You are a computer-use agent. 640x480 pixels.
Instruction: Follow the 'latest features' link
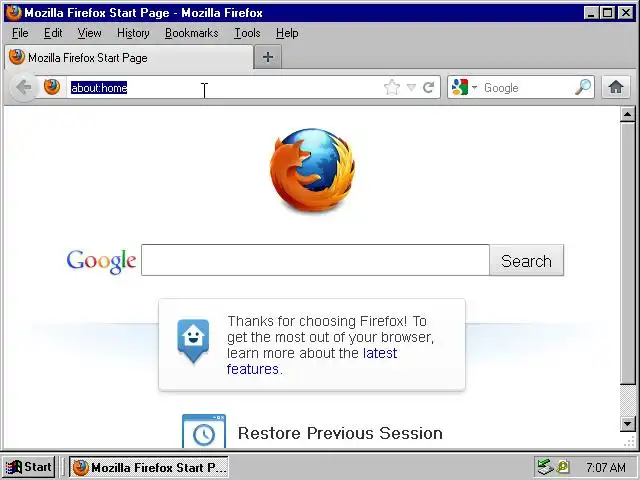pos(312,361)
